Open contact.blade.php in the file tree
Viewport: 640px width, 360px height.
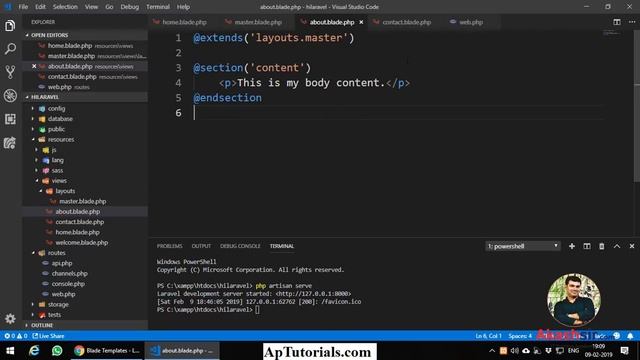(x=80, y=222)
